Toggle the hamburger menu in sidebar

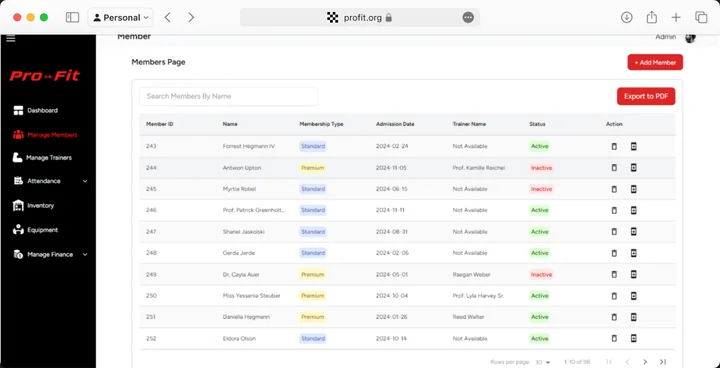tap(11, 39)
